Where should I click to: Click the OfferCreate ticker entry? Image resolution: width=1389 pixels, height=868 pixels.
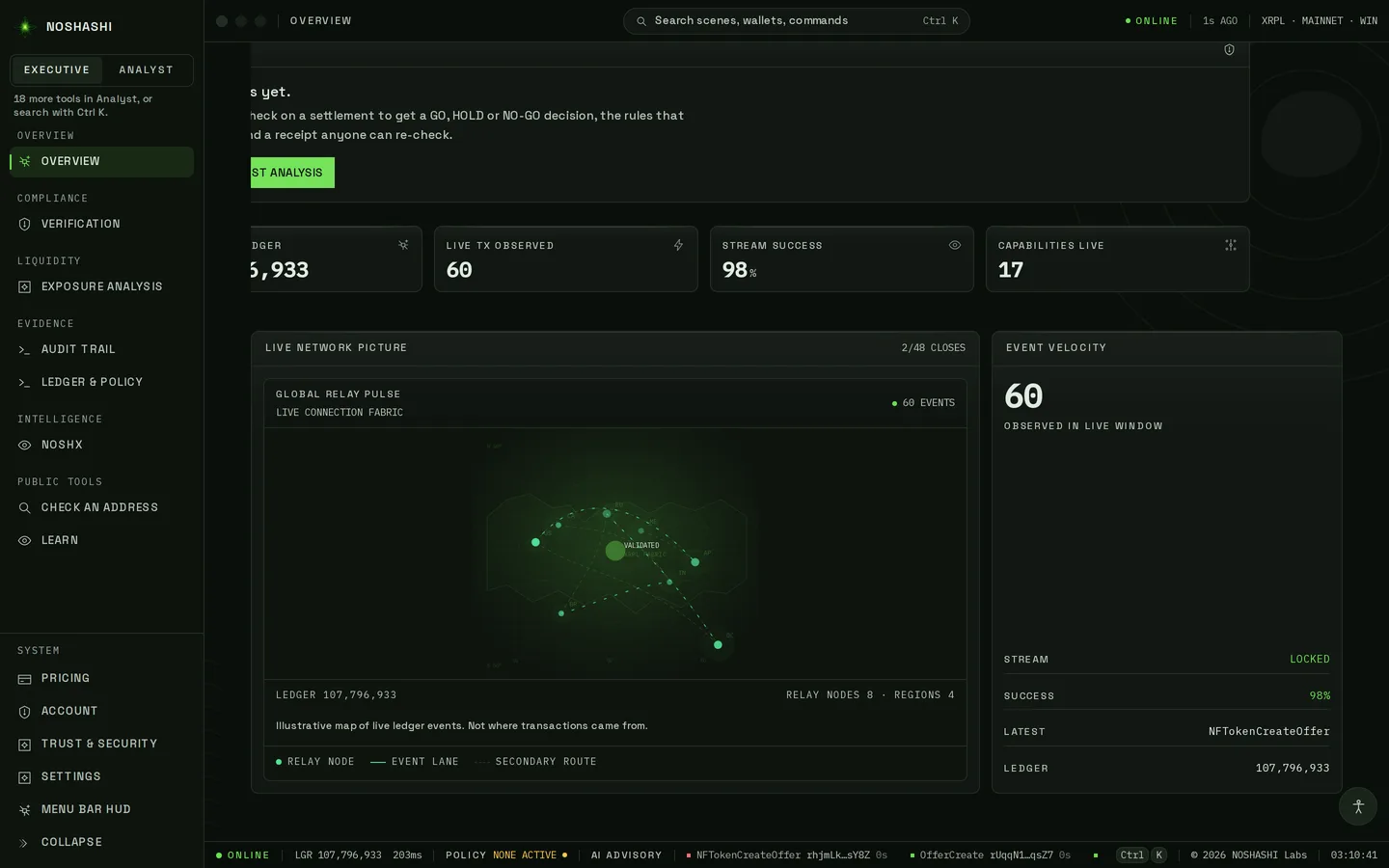(x=991, y=855)
